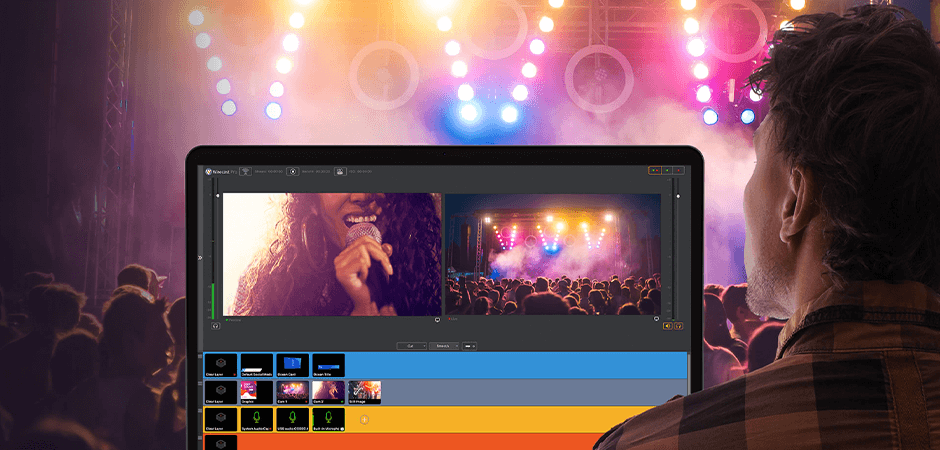
Task: Click the monitor icon under Live pane
Action: tap(656, 319)
